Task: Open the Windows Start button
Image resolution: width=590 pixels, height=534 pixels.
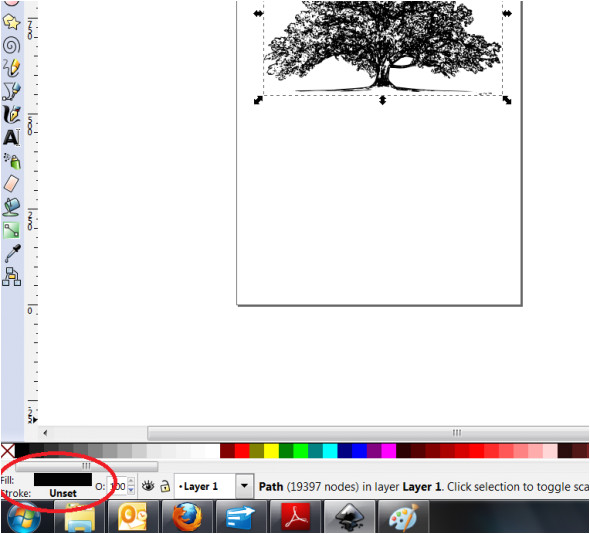Action: [x=24, y=518]
